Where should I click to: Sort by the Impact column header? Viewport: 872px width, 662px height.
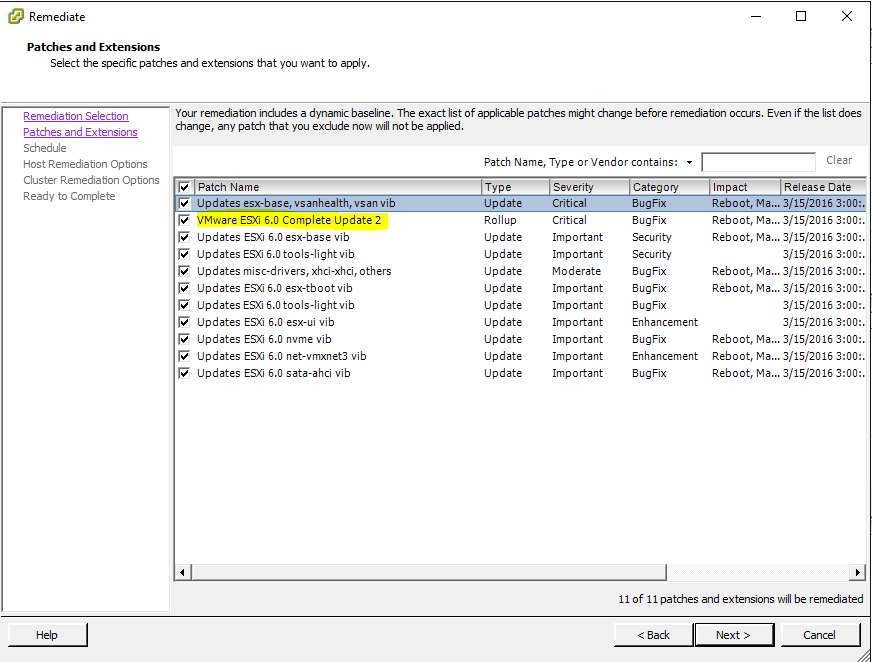(x=745, y=187)
